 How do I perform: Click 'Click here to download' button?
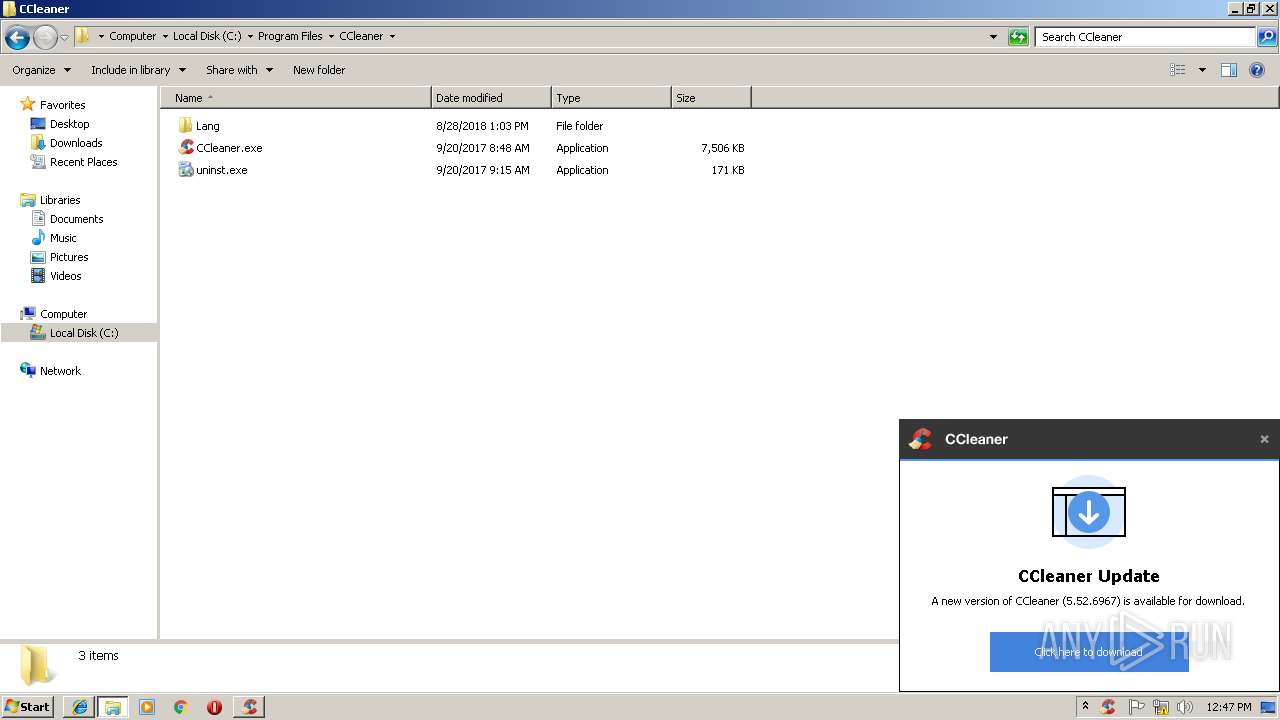(1089, 652)
